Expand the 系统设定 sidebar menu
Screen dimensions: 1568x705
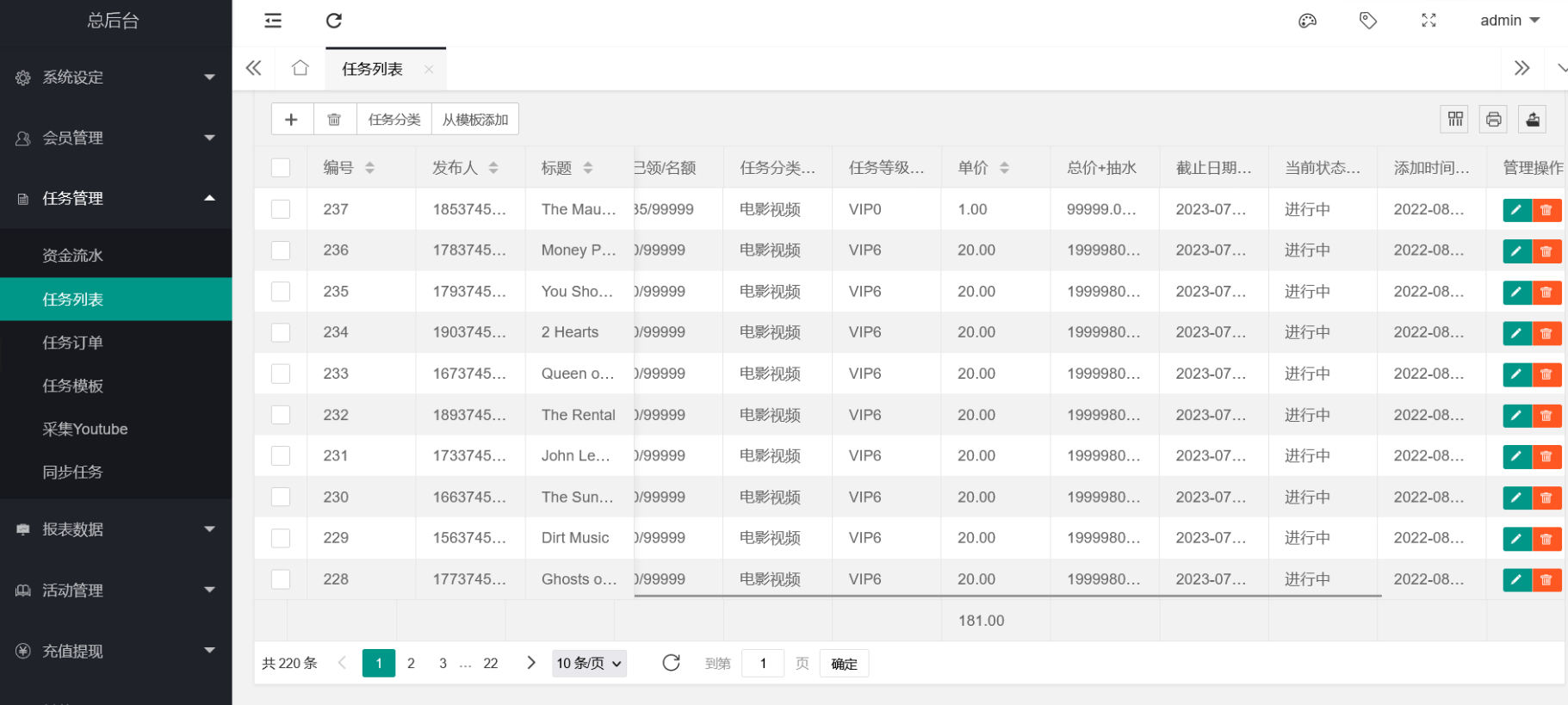(x=116, y=77)
